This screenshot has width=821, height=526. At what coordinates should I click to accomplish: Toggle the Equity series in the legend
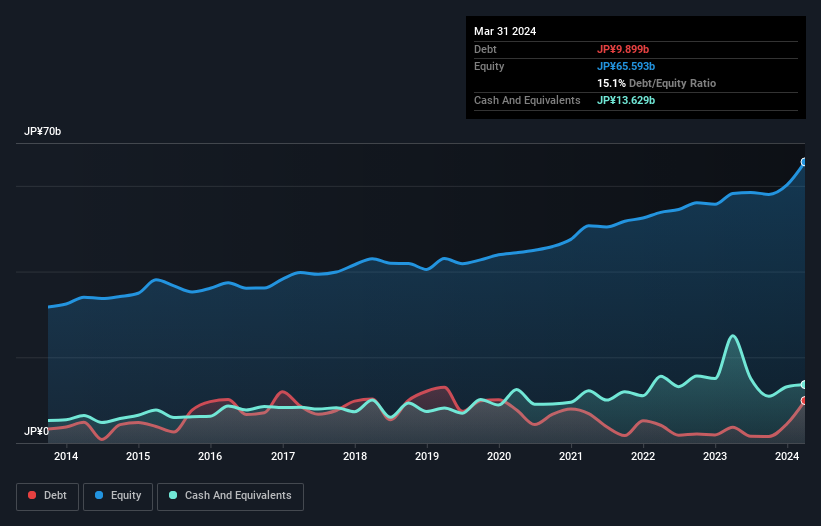[x=119, y=496]
